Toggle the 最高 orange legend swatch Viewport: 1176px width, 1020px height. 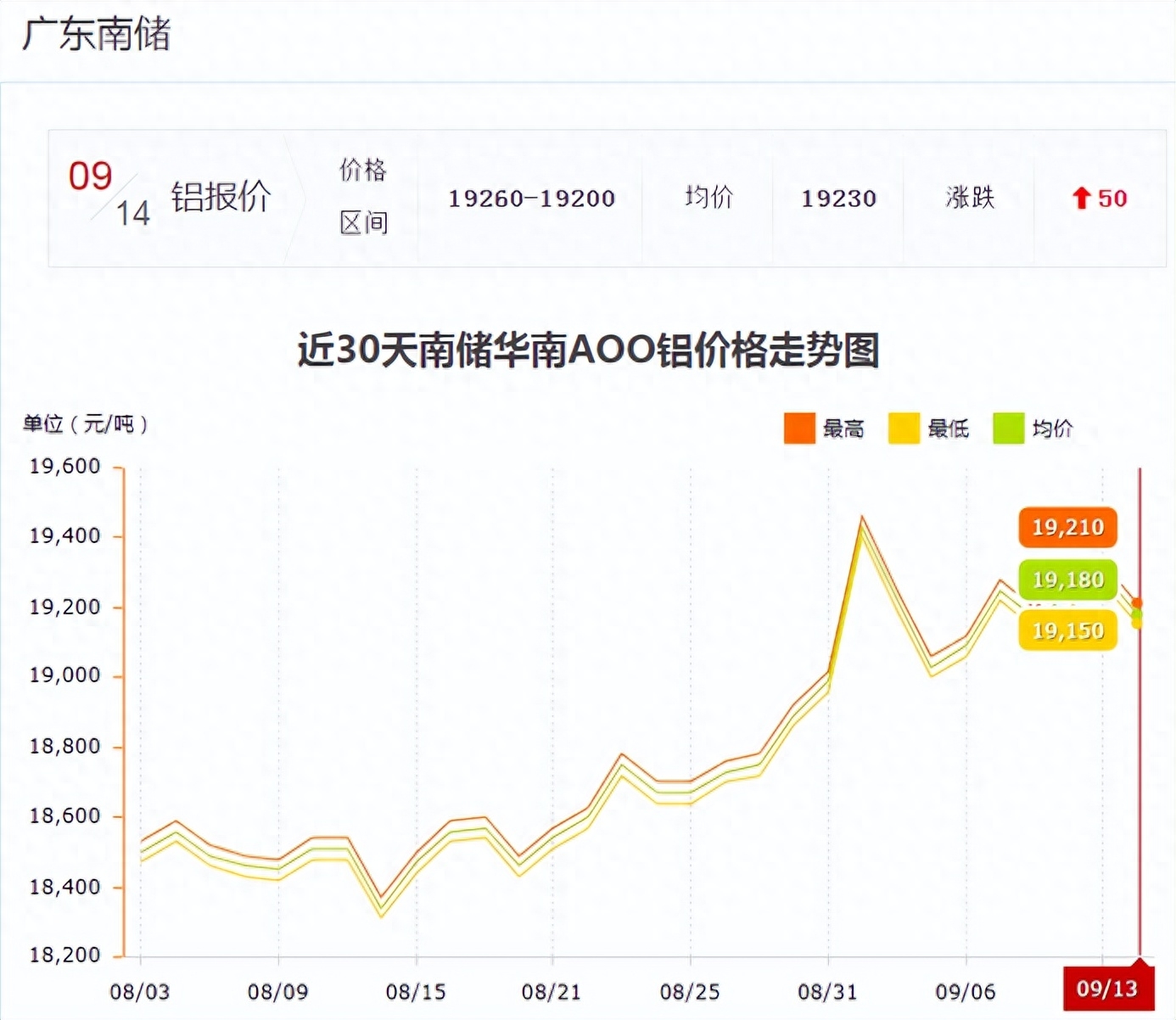(799, 429)
